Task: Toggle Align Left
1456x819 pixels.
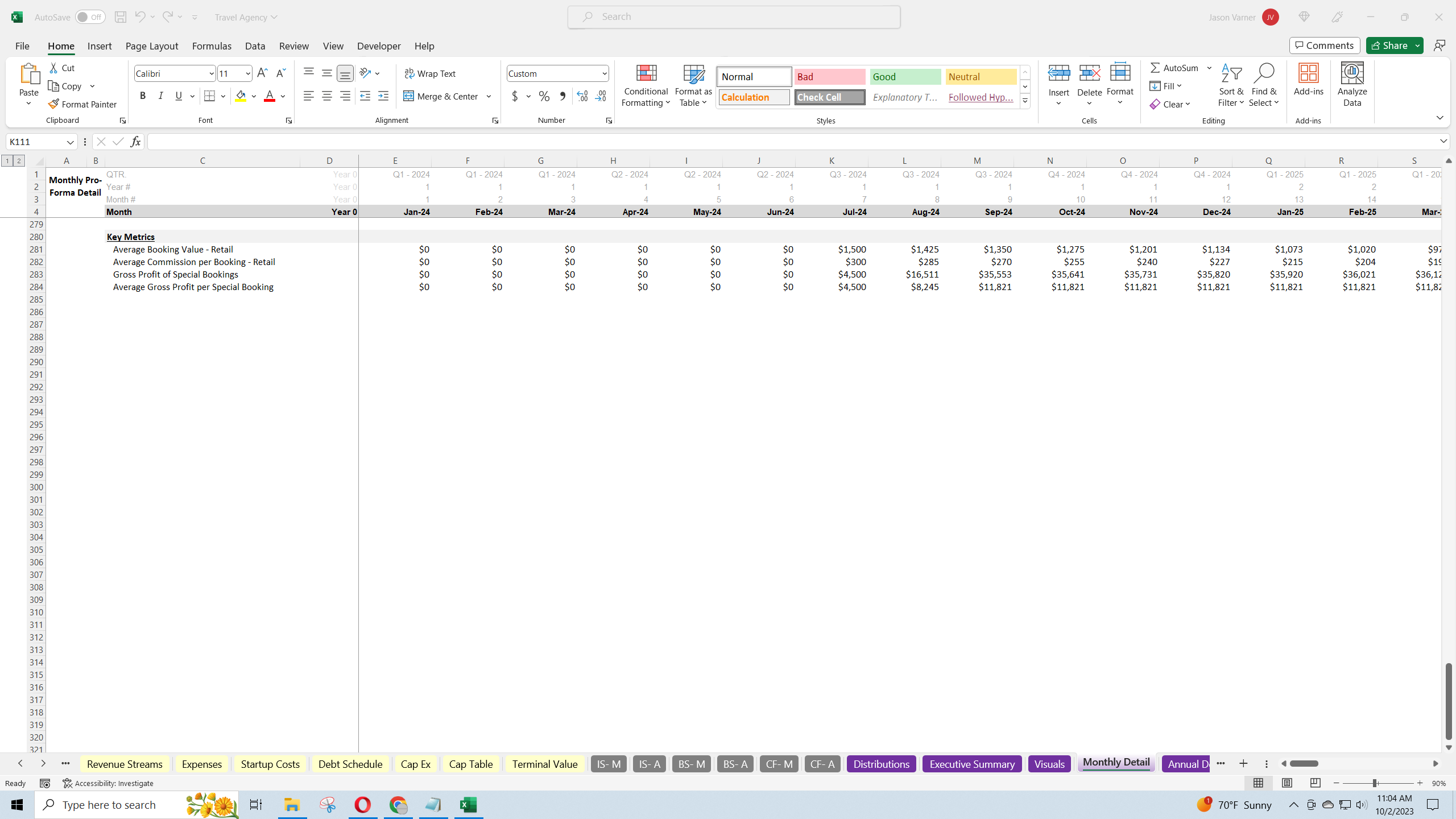Action: click(309, 96)
